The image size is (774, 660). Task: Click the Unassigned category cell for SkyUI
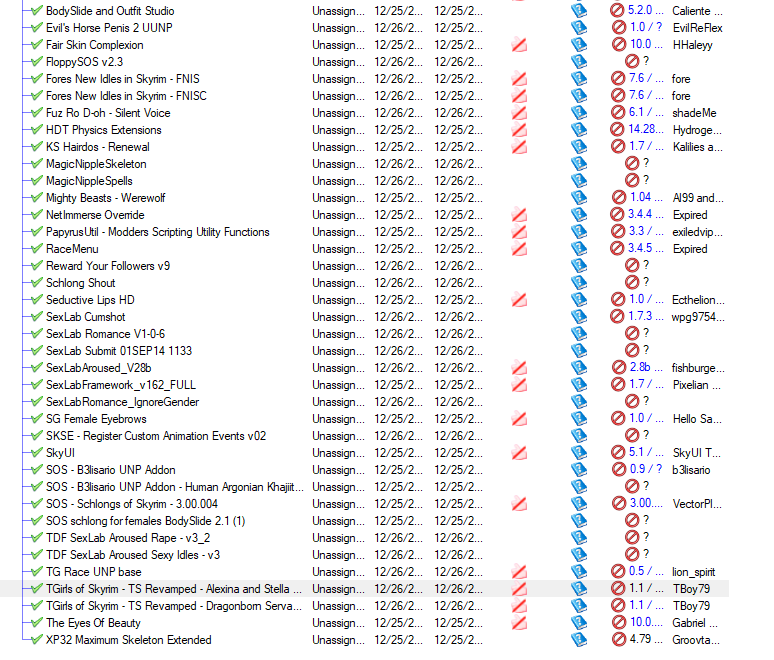[339, 453]
